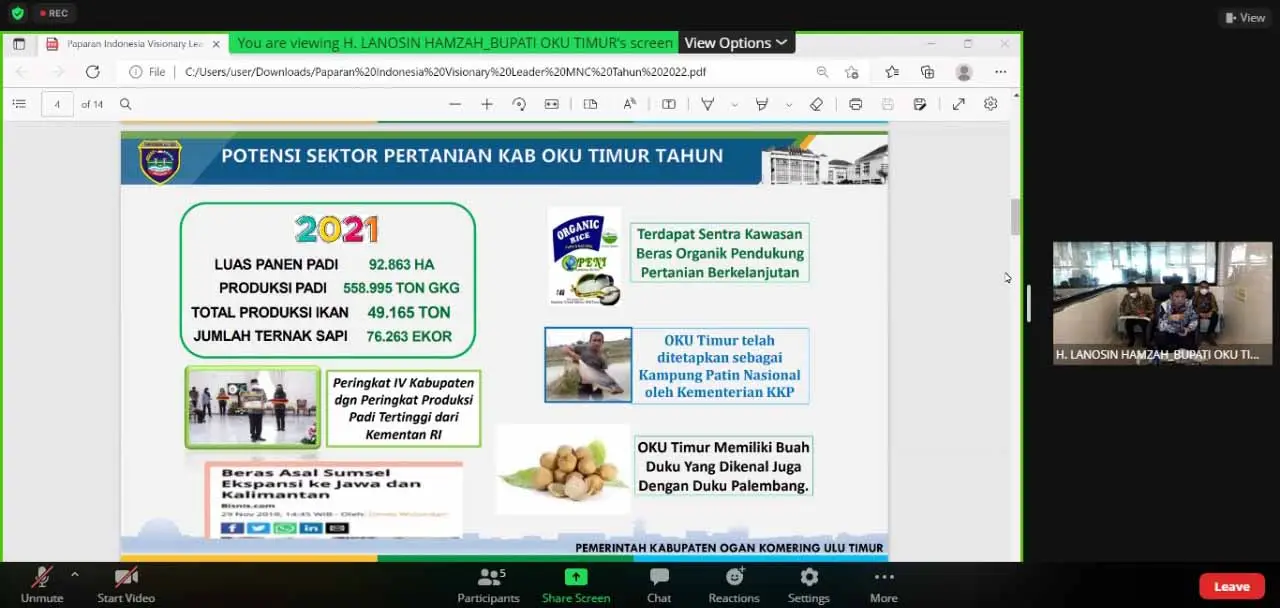Screen dimensions: 1280x608
Task: Rotate the PDF page
Action: click(x=519, y=104)
